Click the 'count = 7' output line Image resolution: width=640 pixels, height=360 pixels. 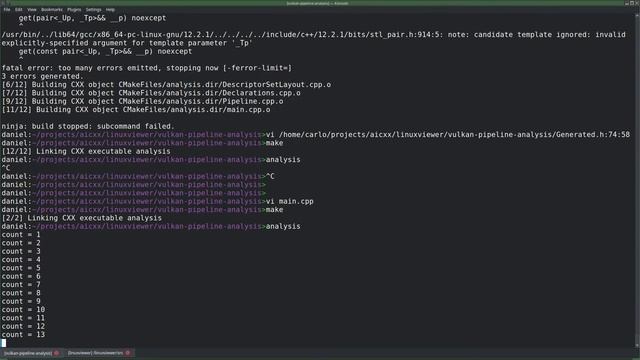coord(21,285)
